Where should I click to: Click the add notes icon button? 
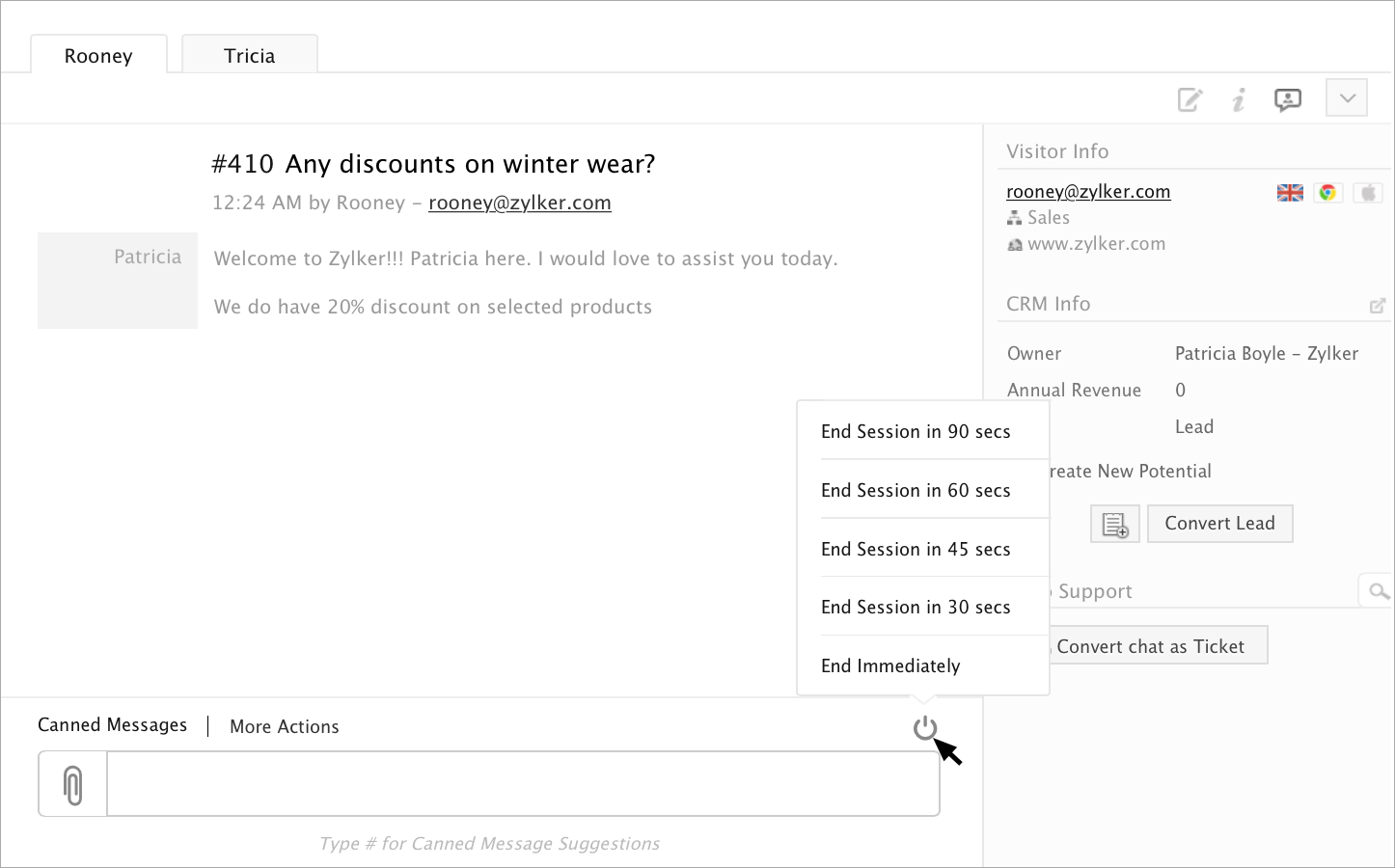[1115, 525]
